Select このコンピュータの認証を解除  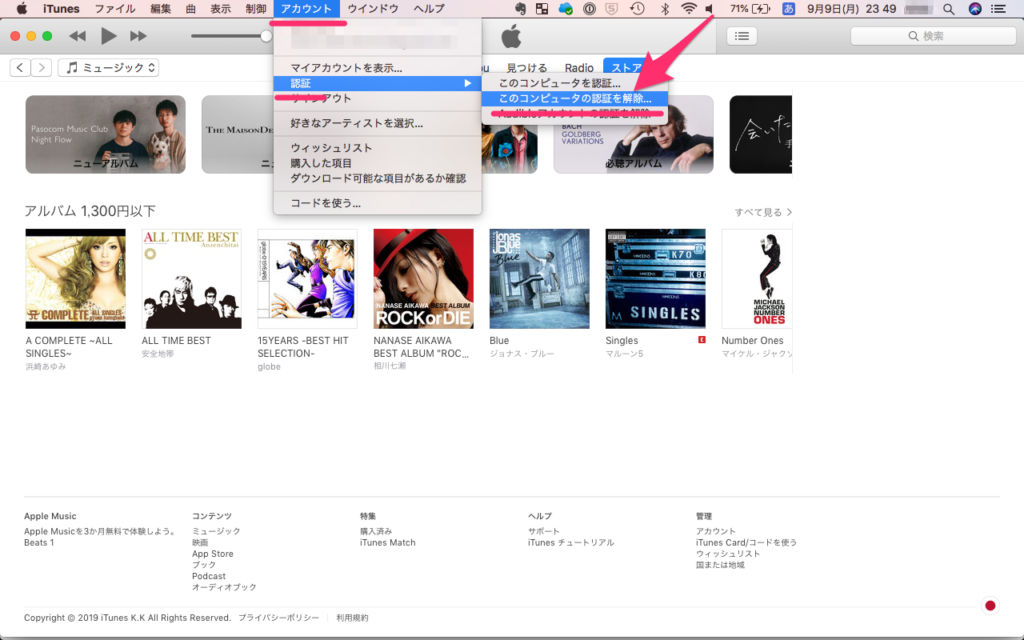click(574, 99)
